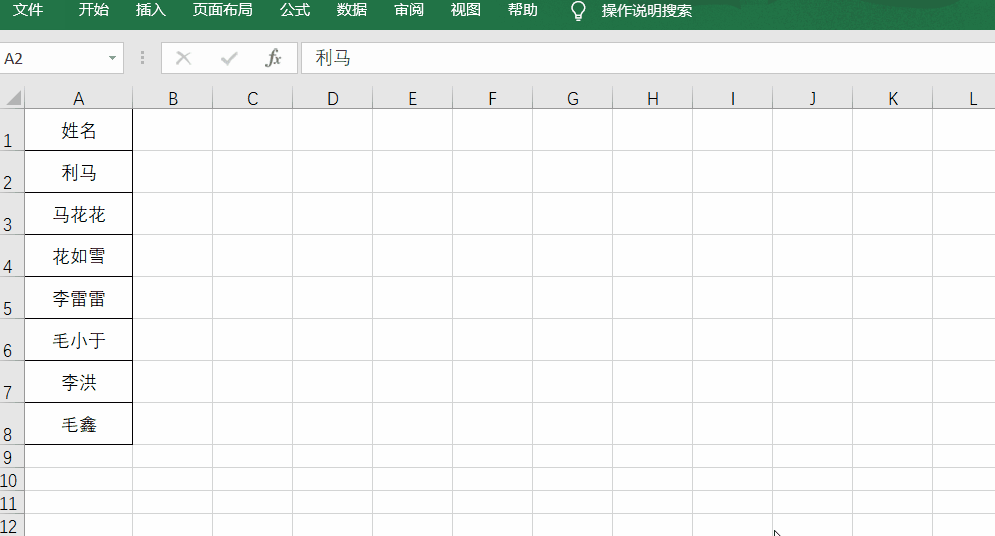Select row 4 header
The image size is (995, 536).
coord(12,256)
